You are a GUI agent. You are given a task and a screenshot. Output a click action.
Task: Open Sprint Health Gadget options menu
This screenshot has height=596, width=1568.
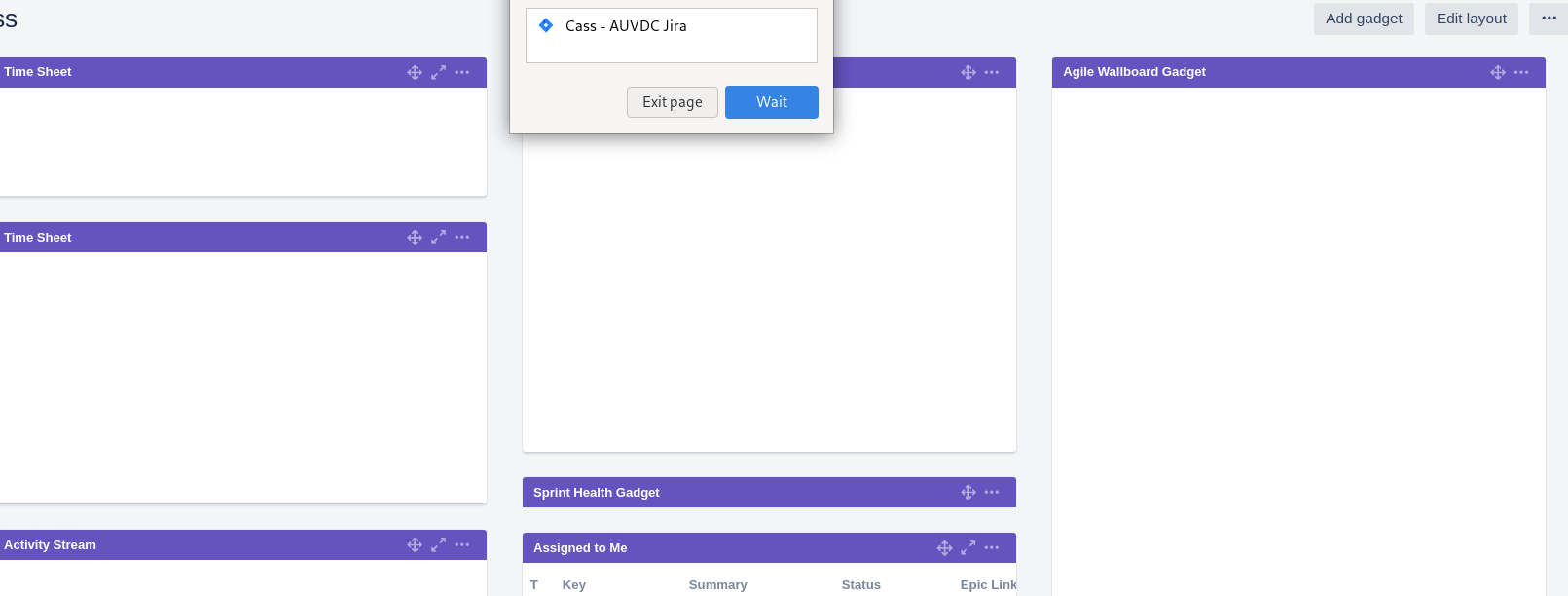(x=992, y=493)
